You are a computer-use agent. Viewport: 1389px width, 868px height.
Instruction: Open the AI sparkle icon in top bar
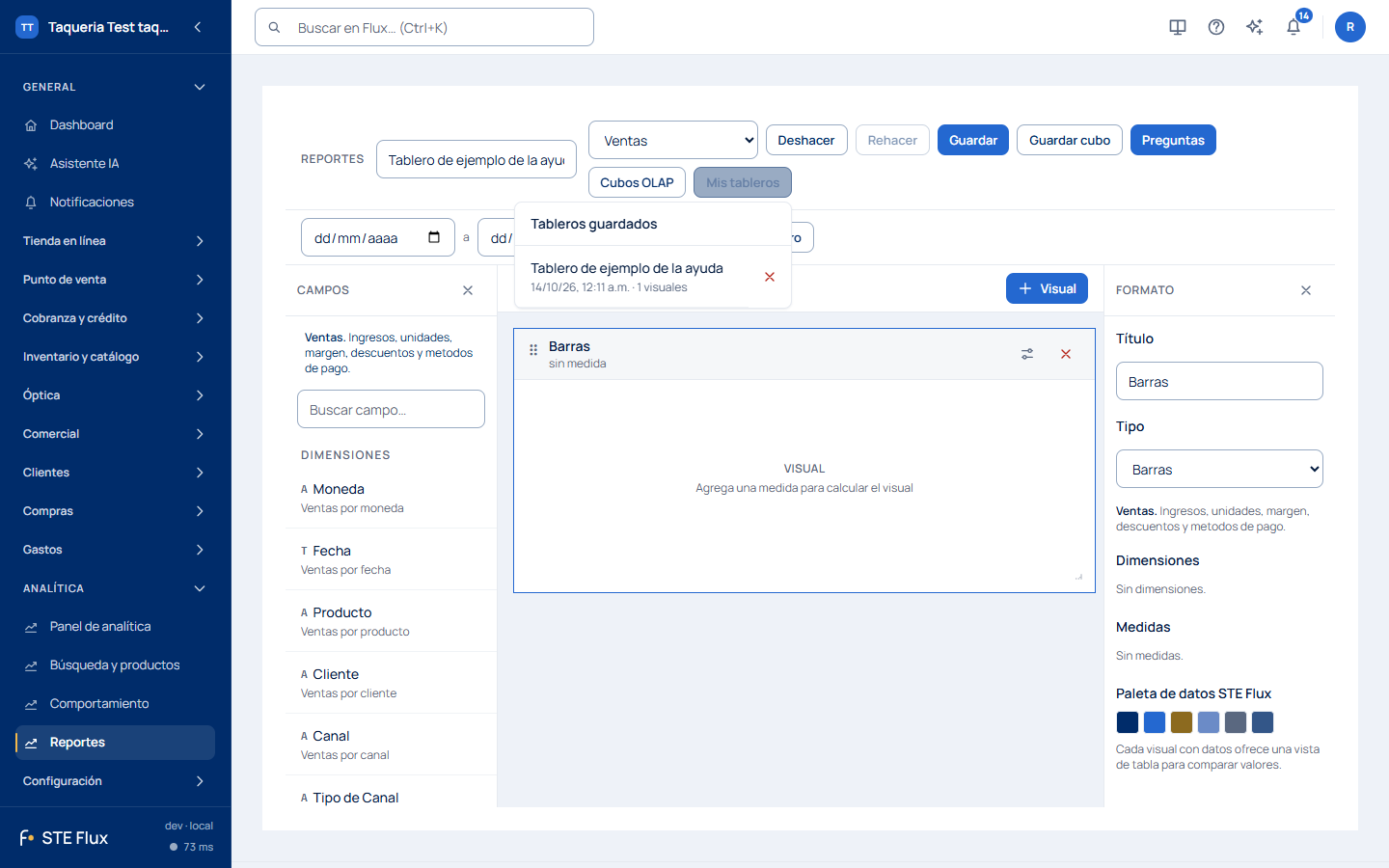pos(1255,27)
